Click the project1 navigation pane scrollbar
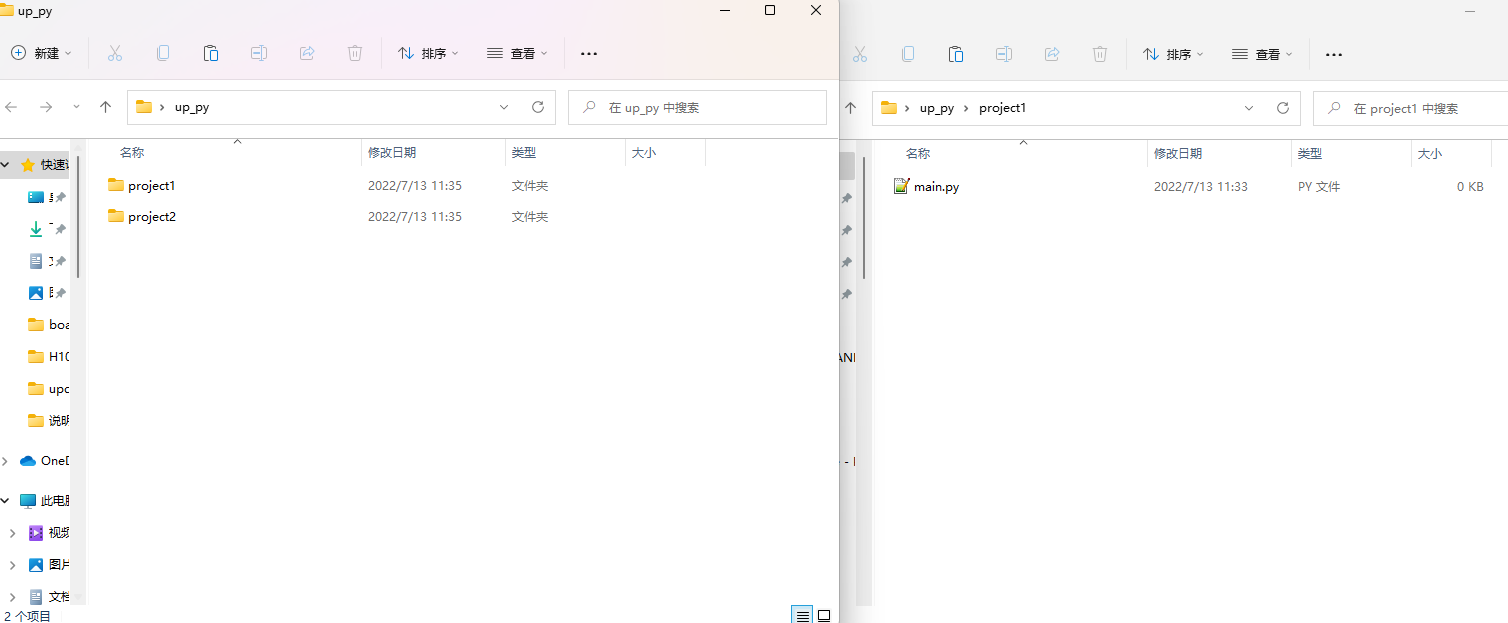The width and height of the screenshot is (1508, 623). pos(864,217)
